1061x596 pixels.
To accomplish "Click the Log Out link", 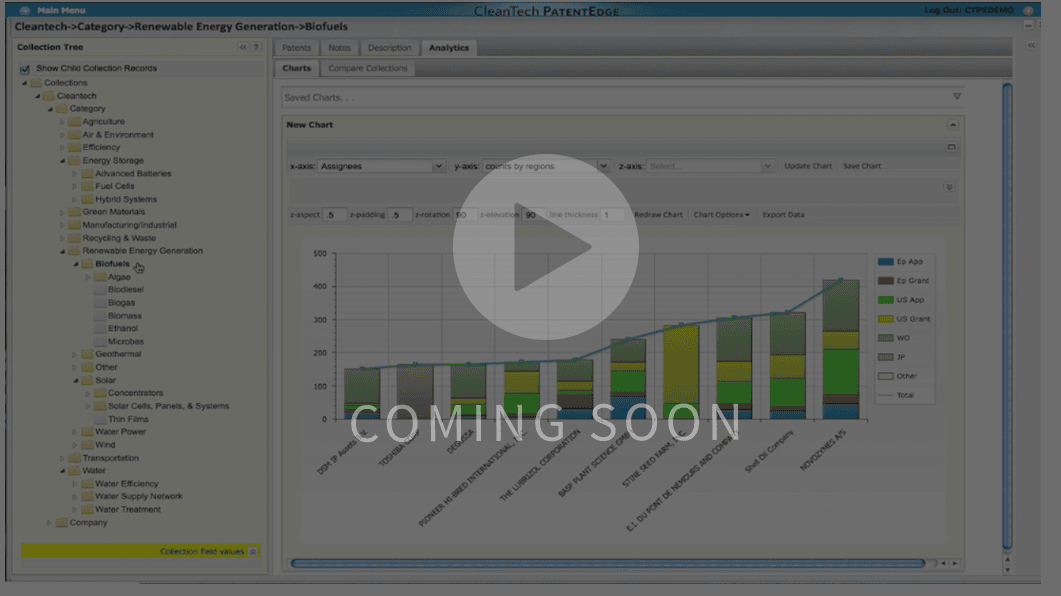I will tap(969, 10).
